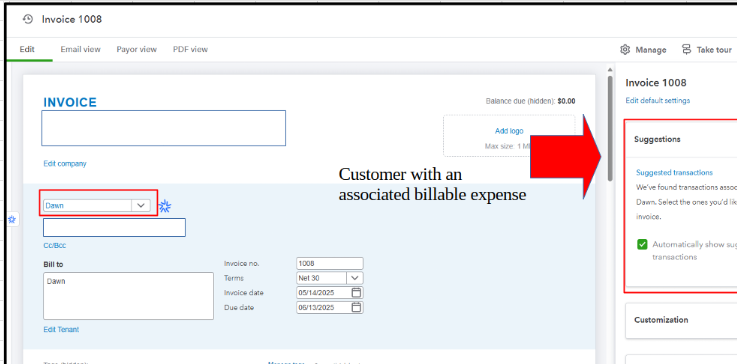Click the star icon on the left edge
Image resolution: width=737 pixels, height=364 pixels.
click(x=12, y=219)
